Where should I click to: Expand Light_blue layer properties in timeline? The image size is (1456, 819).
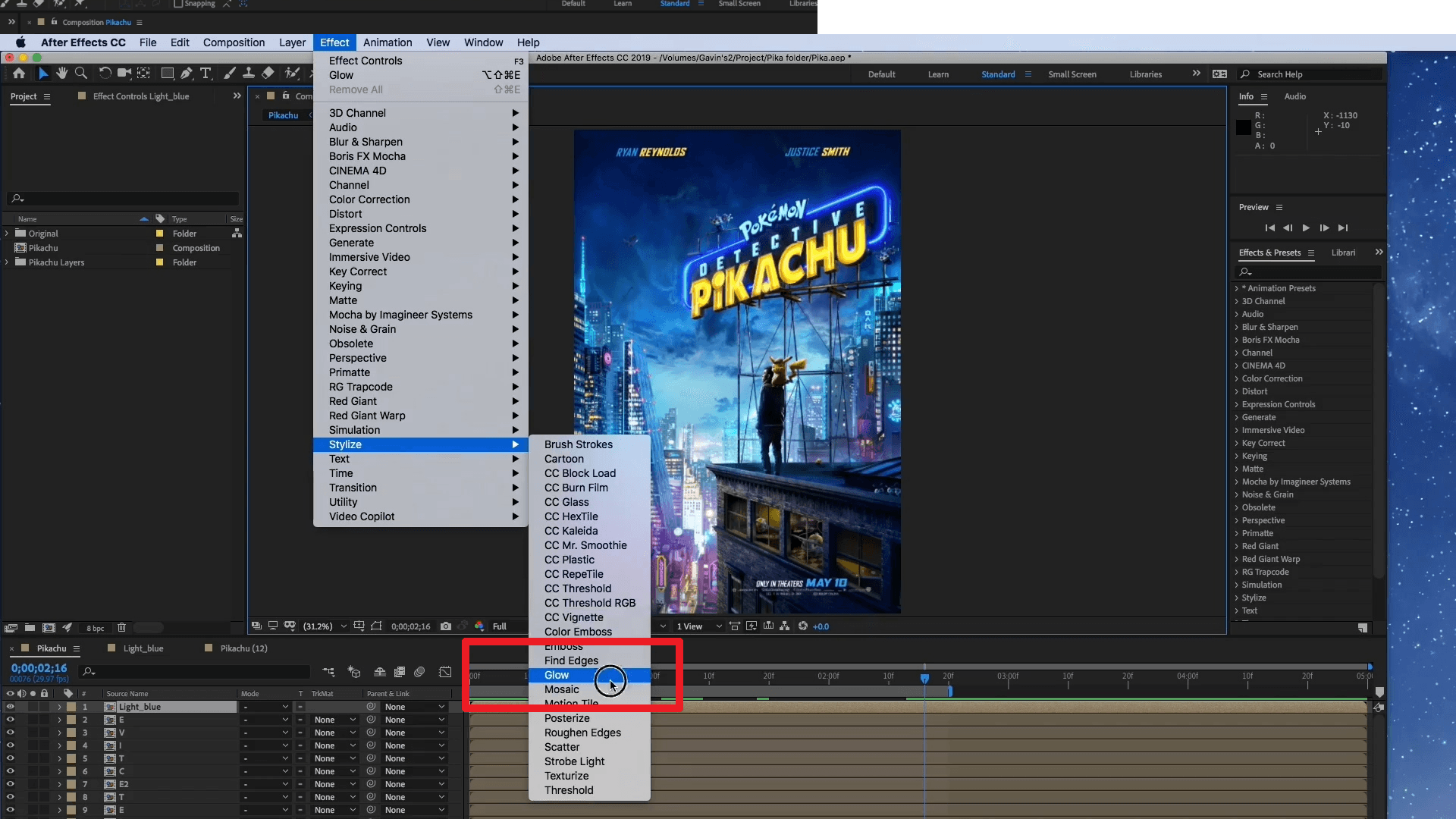click(59, 707)
